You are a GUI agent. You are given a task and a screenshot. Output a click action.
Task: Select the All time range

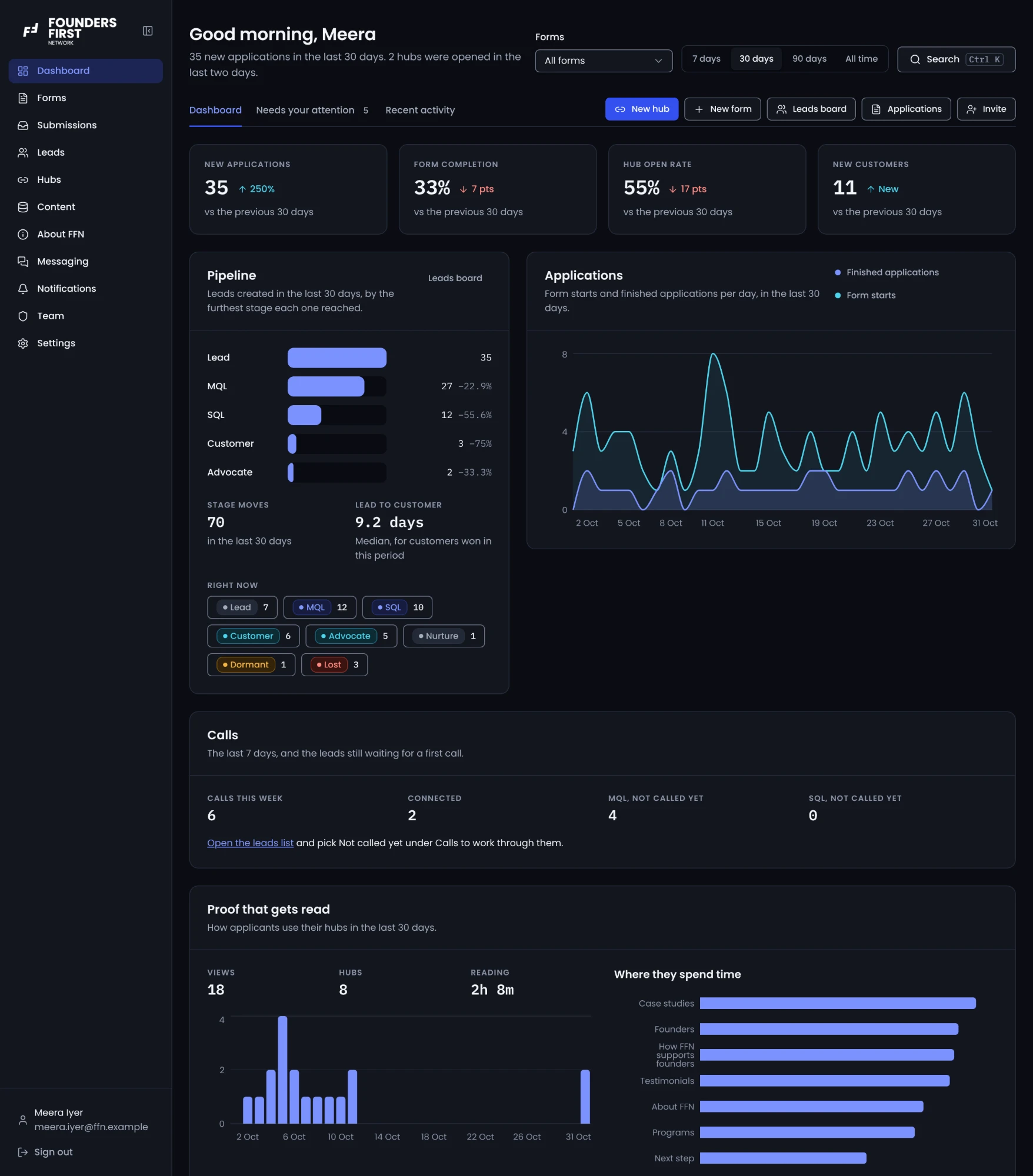pos(861,59)
